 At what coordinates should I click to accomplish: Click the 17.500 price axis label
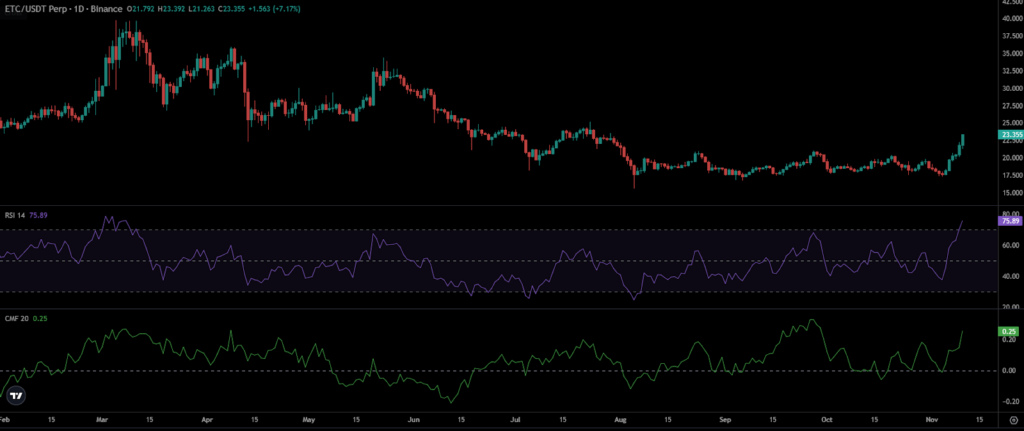1011,175
